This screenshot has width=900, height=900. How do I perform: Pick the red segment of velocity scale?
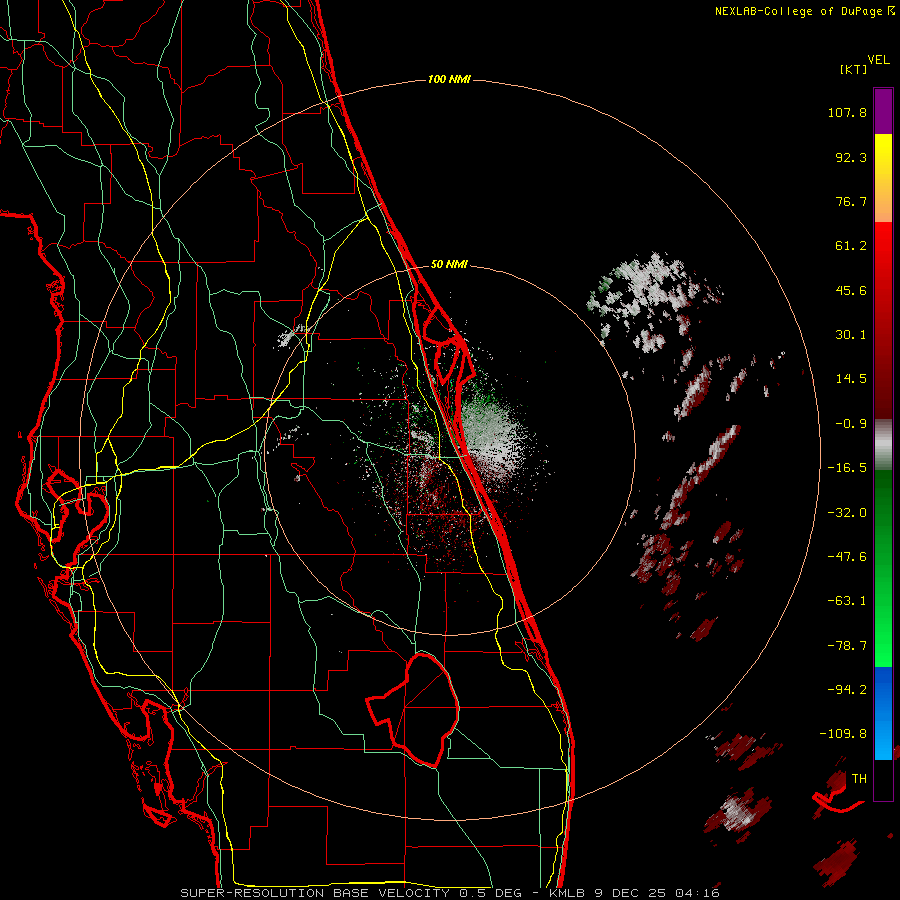(883, 320)
